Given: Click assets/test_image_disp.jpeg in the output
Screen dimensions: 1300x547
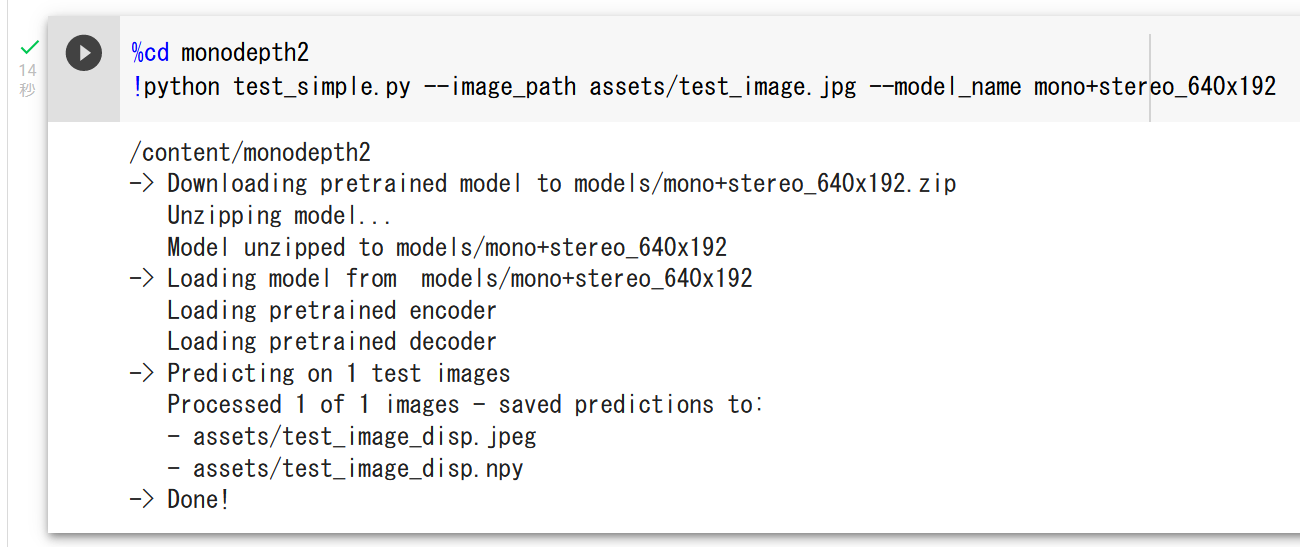Looking at the screenshot, I should [x=365, y=437].
